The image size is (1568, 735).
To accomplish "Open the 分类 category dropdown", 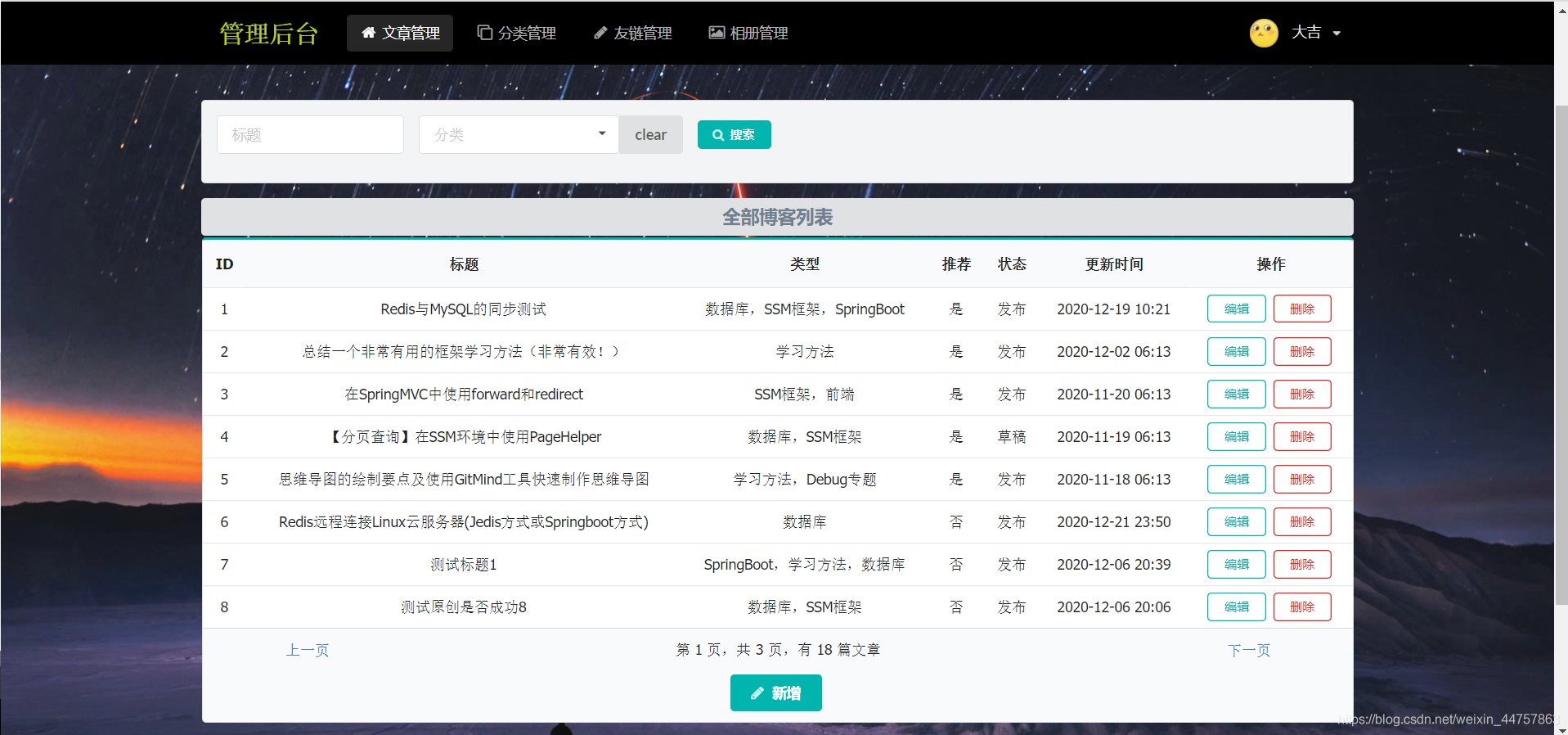I will (519, 134).
